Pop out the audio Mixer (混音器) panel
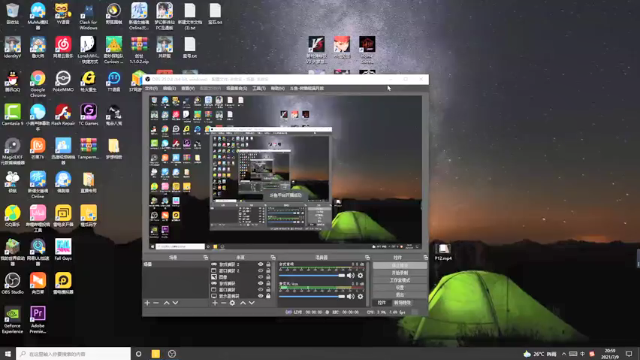640x360 pixels. pyautogui.click(x=367, y=258)
